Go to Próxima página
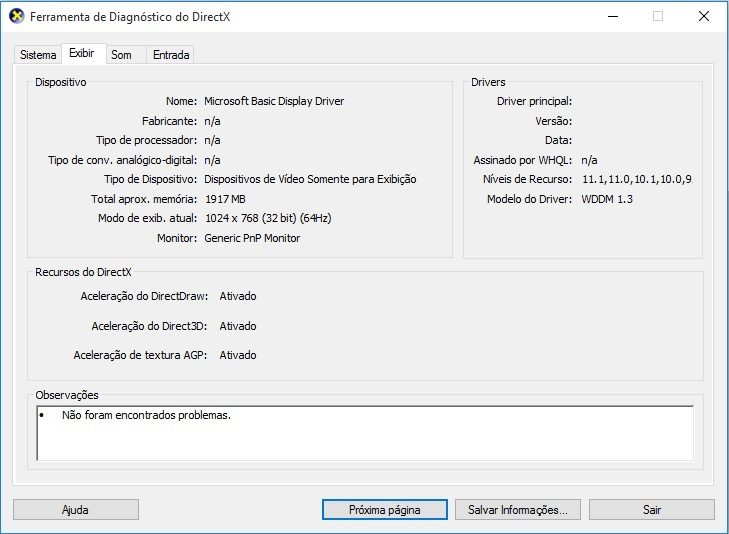This screenshot has height=534, width=729. click(384, 509)
